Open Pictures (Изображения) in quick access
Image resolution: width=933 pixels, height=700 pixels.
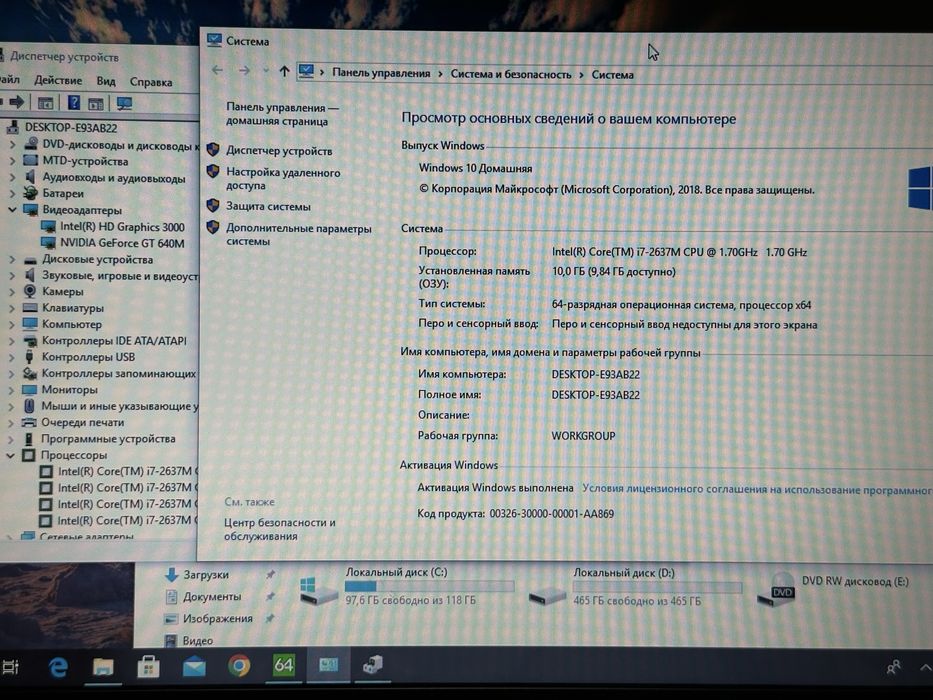(218, 618)
